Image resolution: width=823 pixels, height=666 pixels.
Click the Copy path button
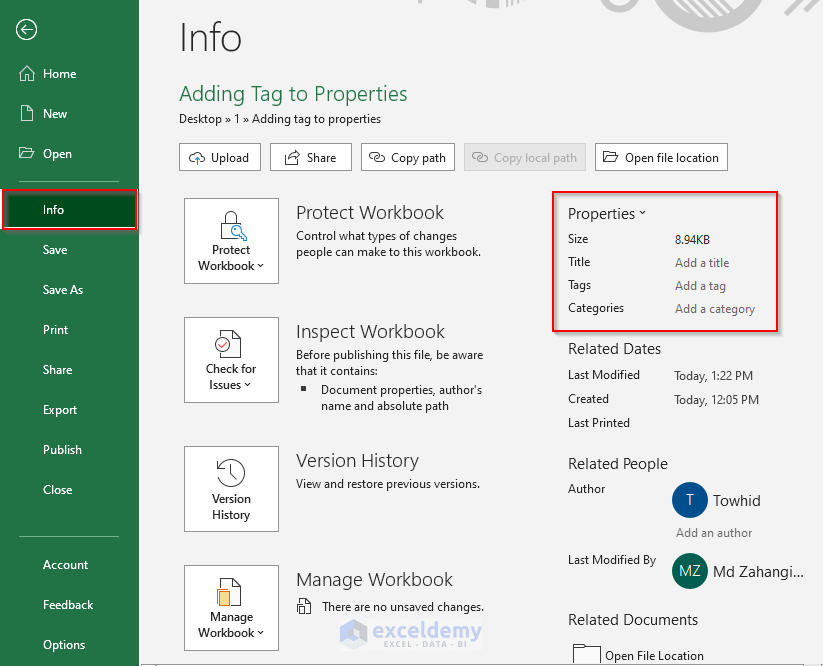click(x=407, y=157)
